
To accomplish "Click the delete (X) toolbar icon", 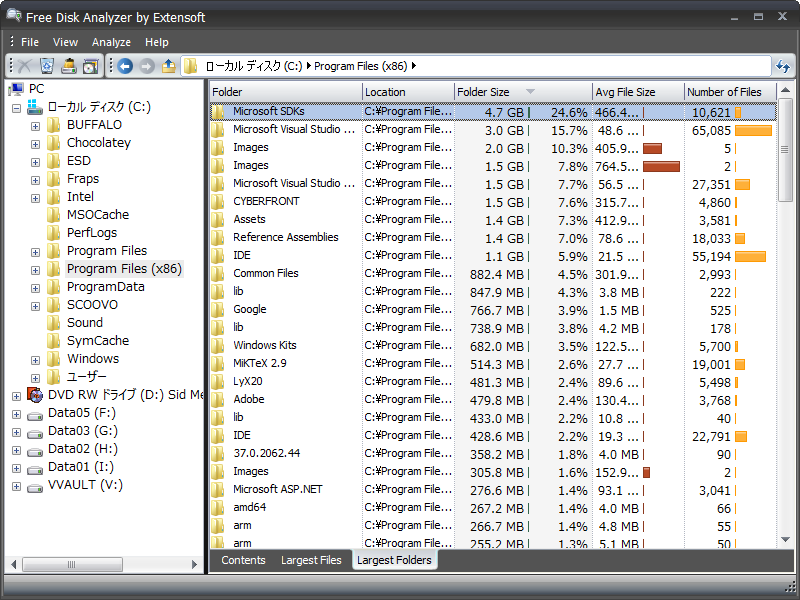I will point(24,66).
